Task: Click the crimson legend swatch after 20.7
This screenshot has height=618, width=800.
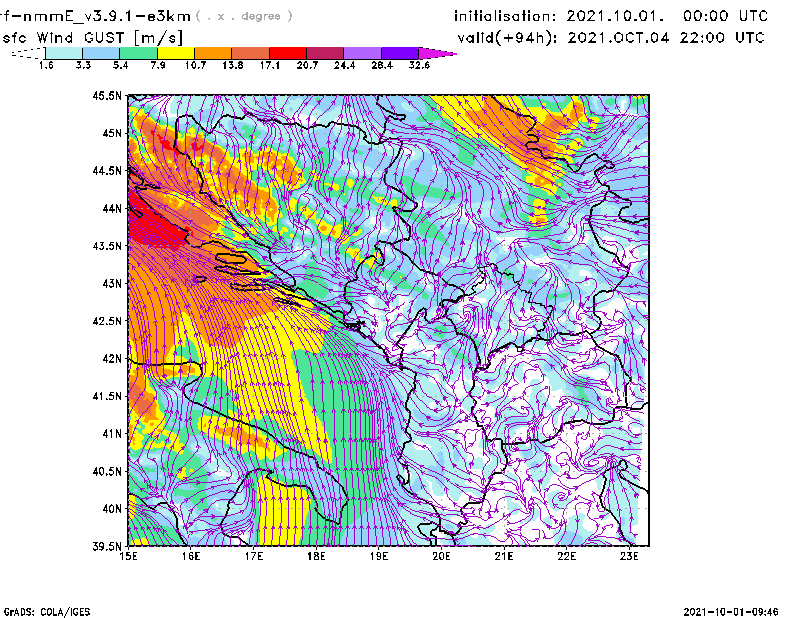Action: pyautogui.click(x=325, y=53)
